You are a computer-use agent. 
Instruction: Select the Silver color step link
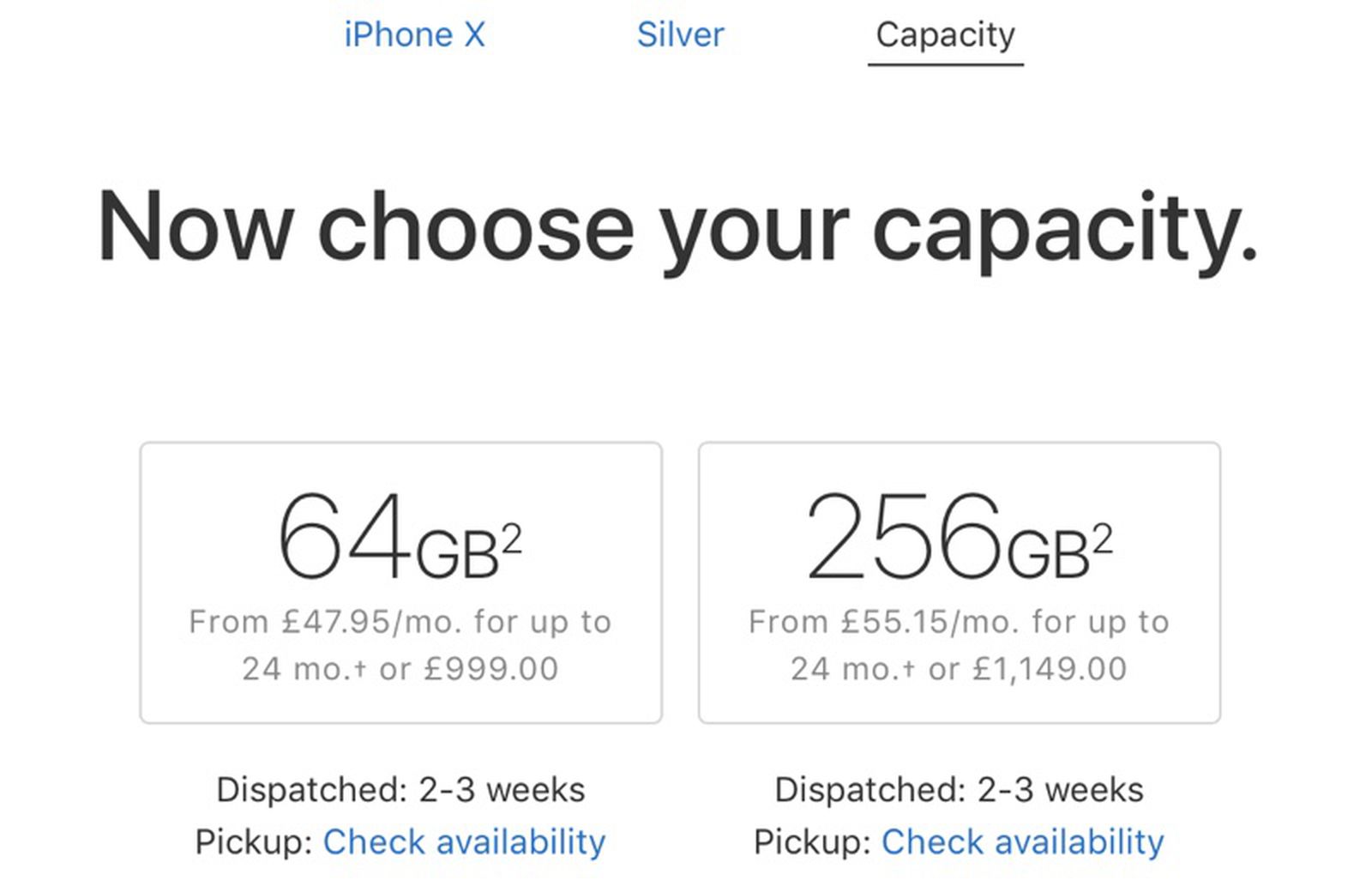(x=680, y=35)
